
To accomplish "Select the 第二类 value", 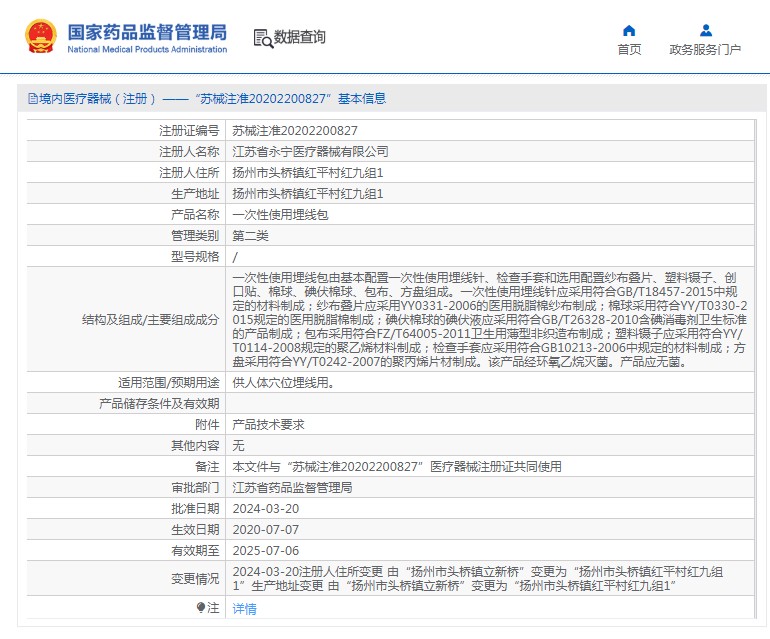I will [250, 236].
